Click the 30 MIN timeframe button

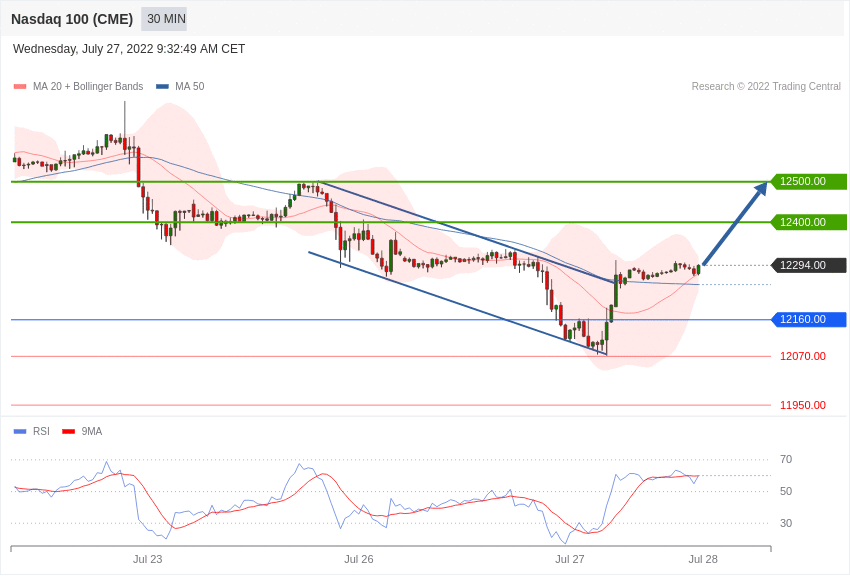[164, 19]
